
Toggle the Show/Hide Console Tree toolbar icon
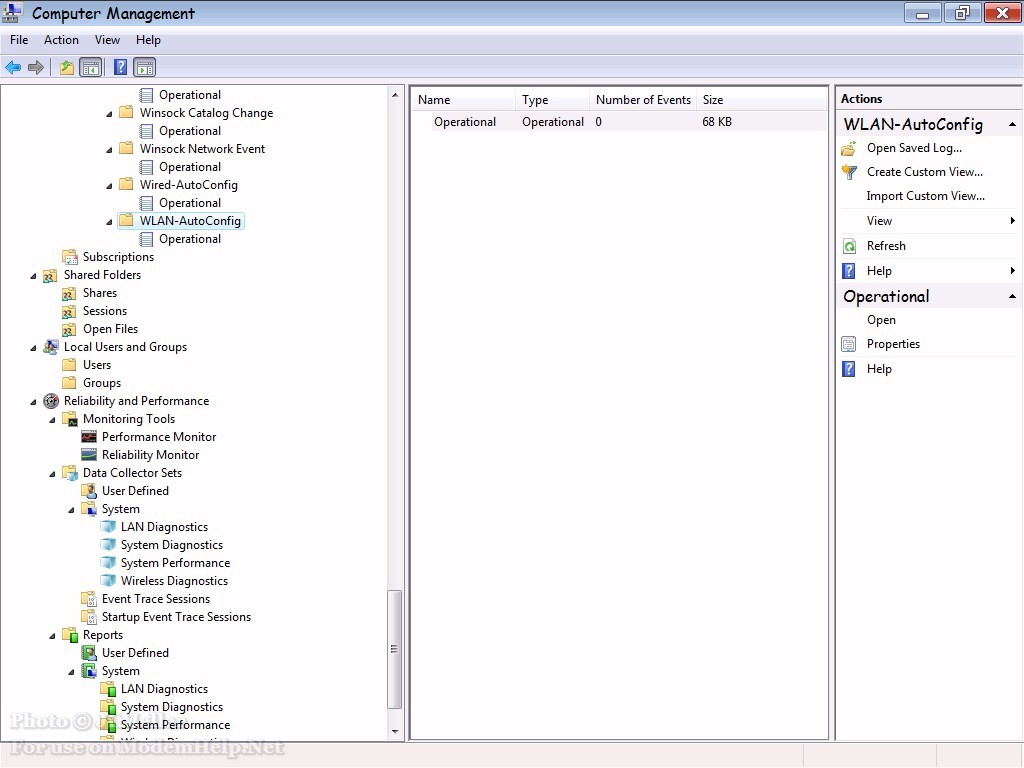[x=91, y=67]
